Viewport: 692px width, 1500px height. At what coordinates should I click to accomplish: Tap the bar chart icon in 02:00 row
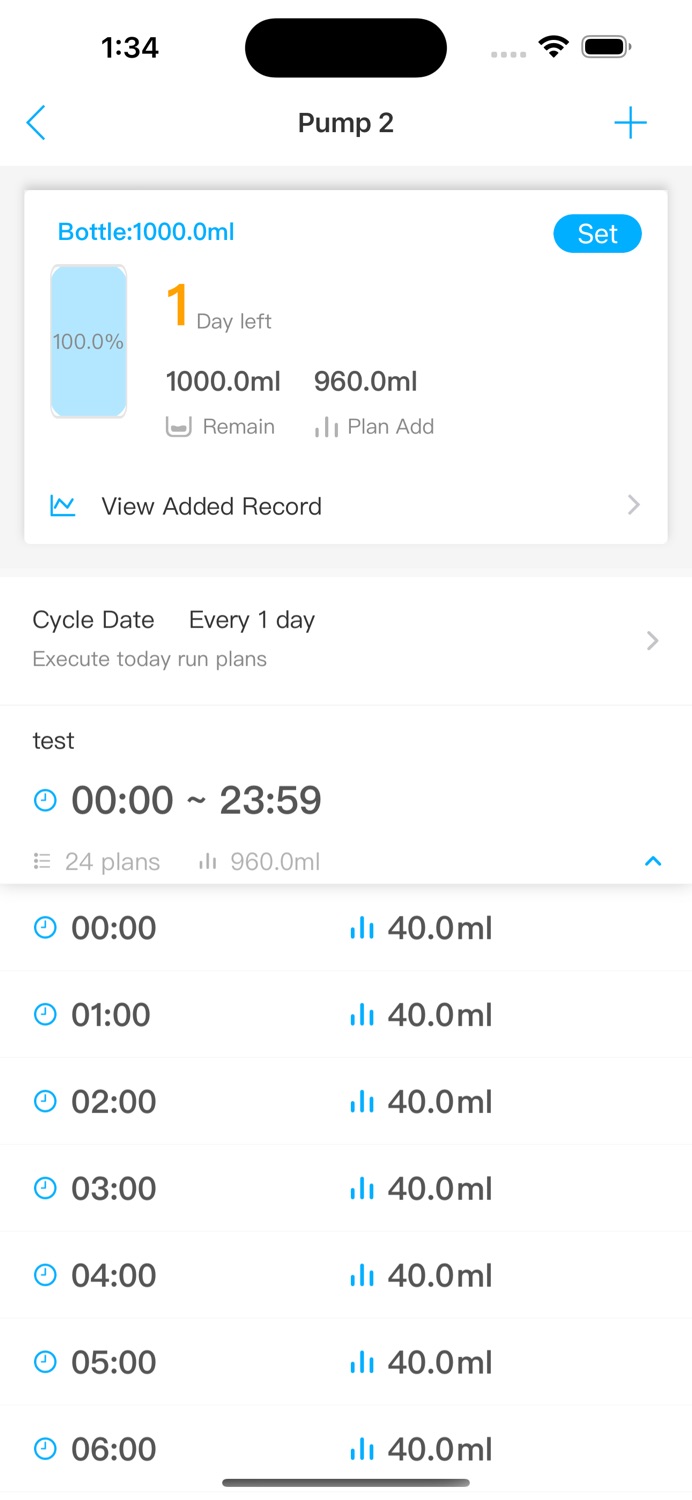point(362,1102)
